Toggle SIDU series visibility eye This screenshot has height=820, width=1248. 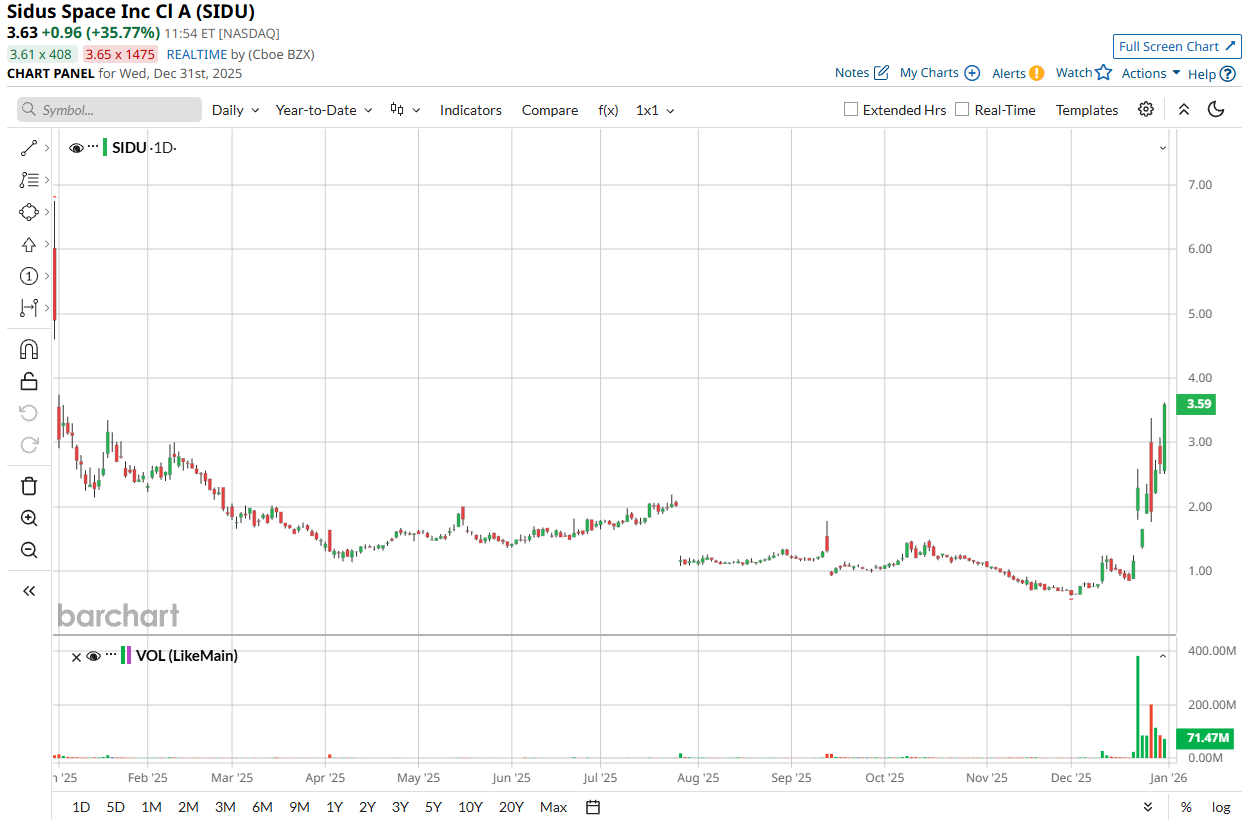click(76, 148)
